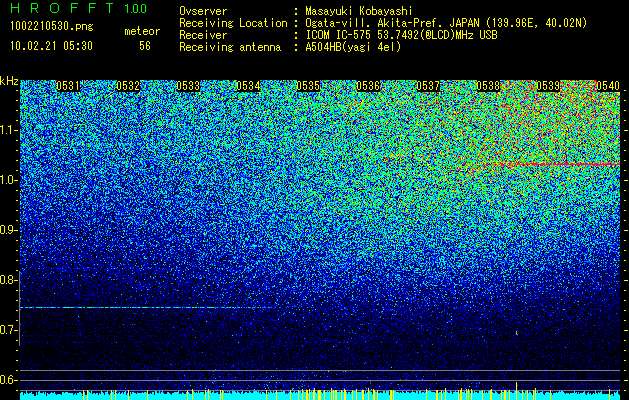This screenshot has width=629, height=400.
Task: Click the kHz axis unit label
Action: point(9,81)
